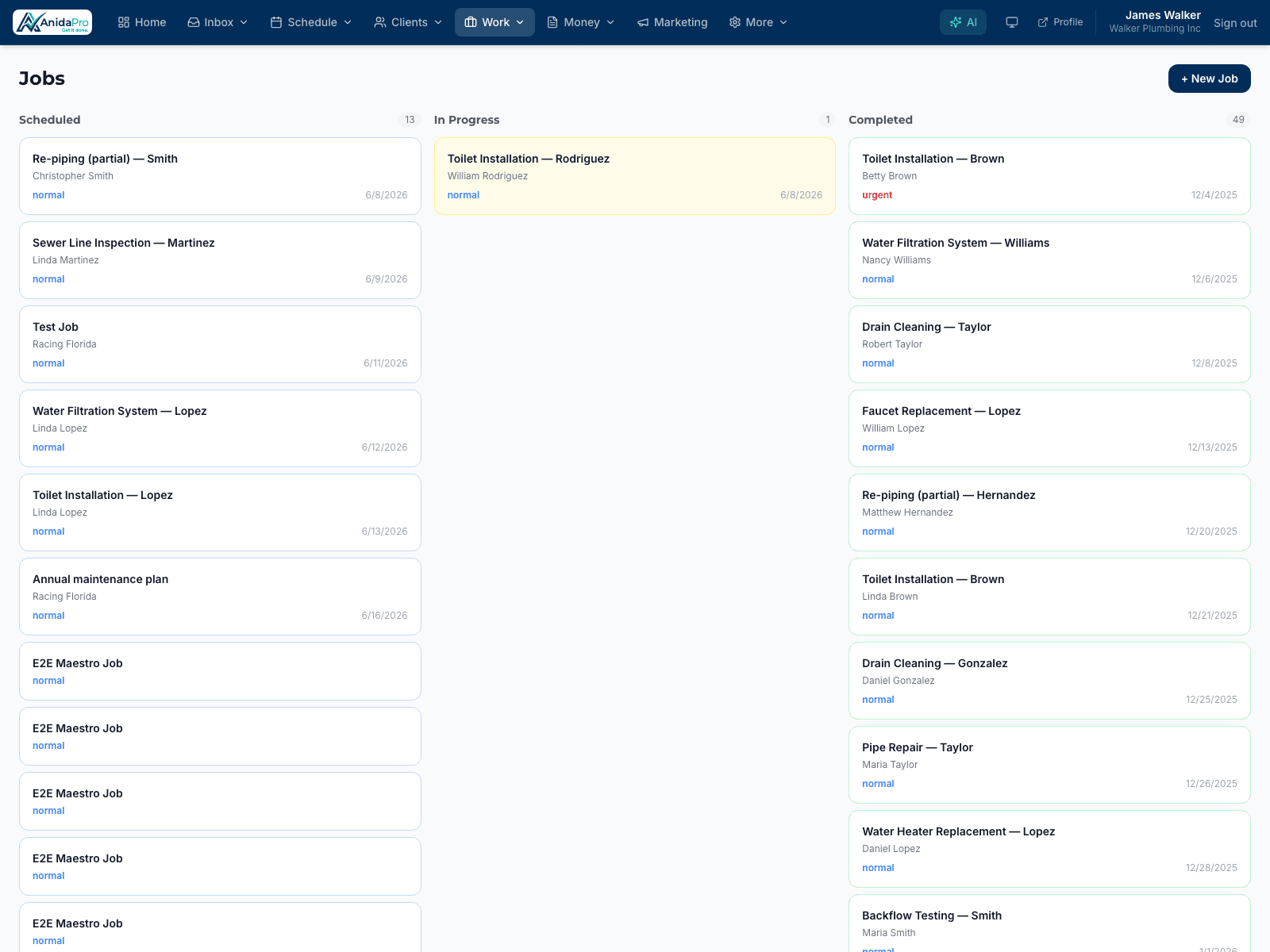The image size is (1270, 952).
Task: Click the Money document icon
Action: (552, 22)
